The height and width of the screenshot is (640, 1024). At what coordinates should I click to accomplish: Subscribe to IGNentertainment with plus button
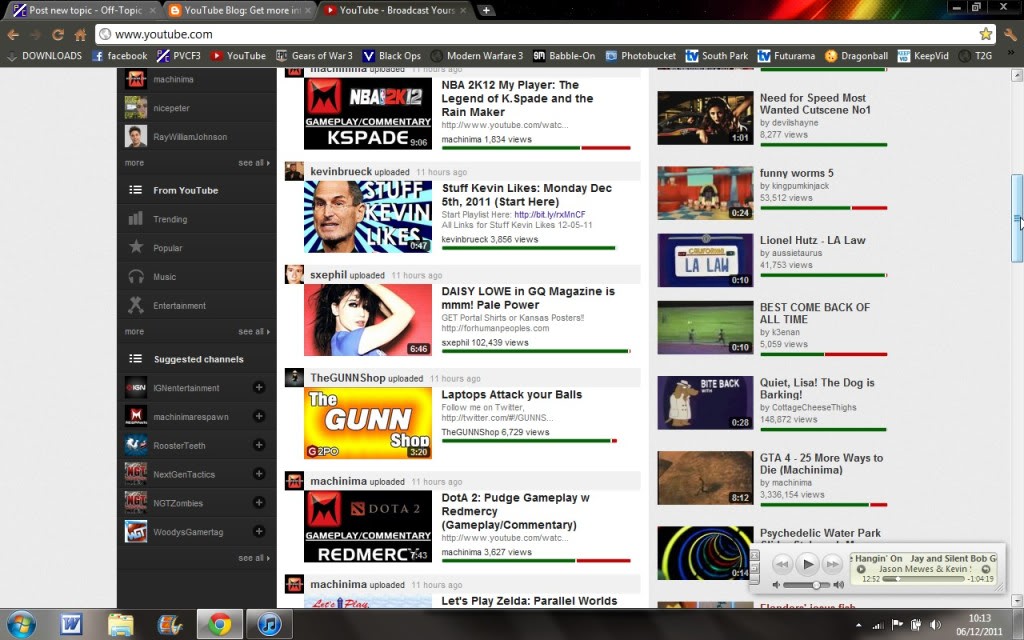tap(259, 387)
